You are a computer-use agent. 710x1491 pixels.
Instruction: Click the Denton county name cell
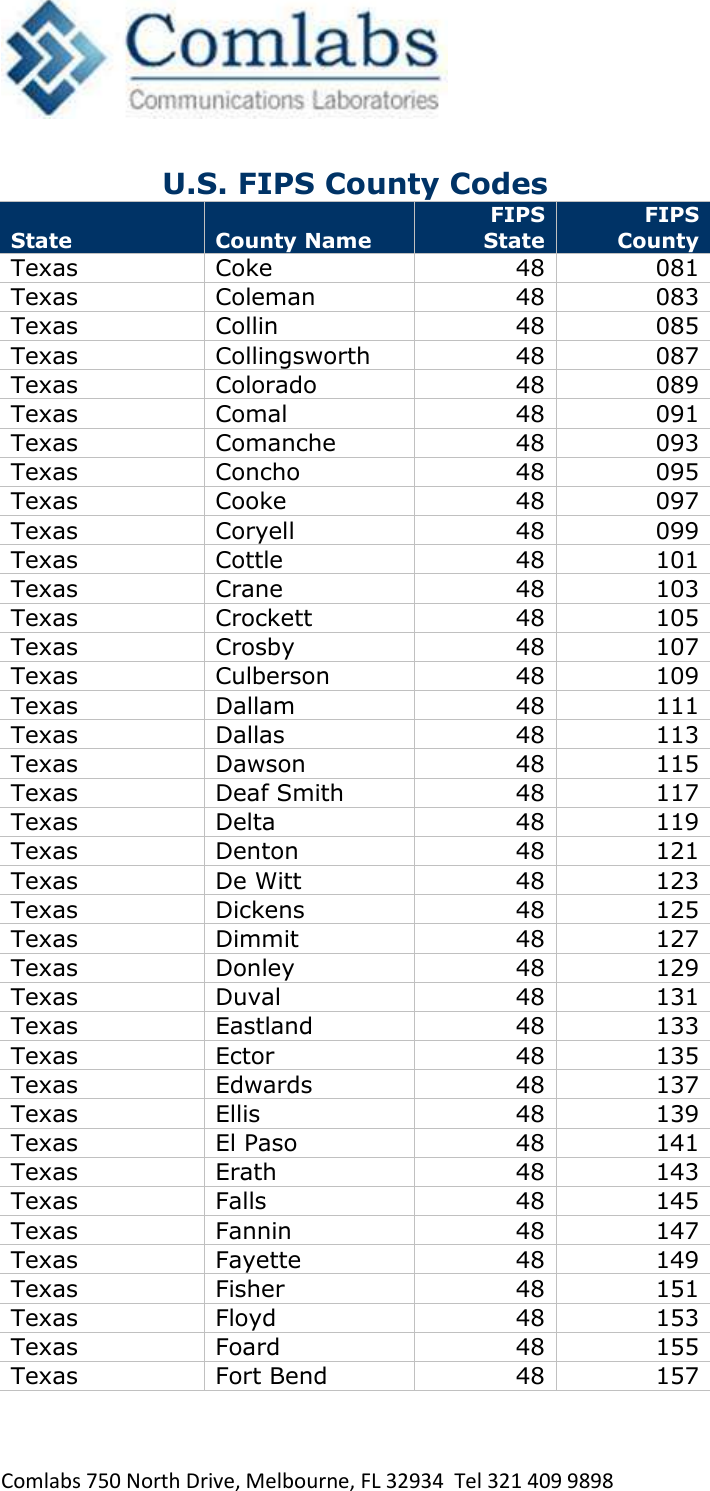coord(257,851)
